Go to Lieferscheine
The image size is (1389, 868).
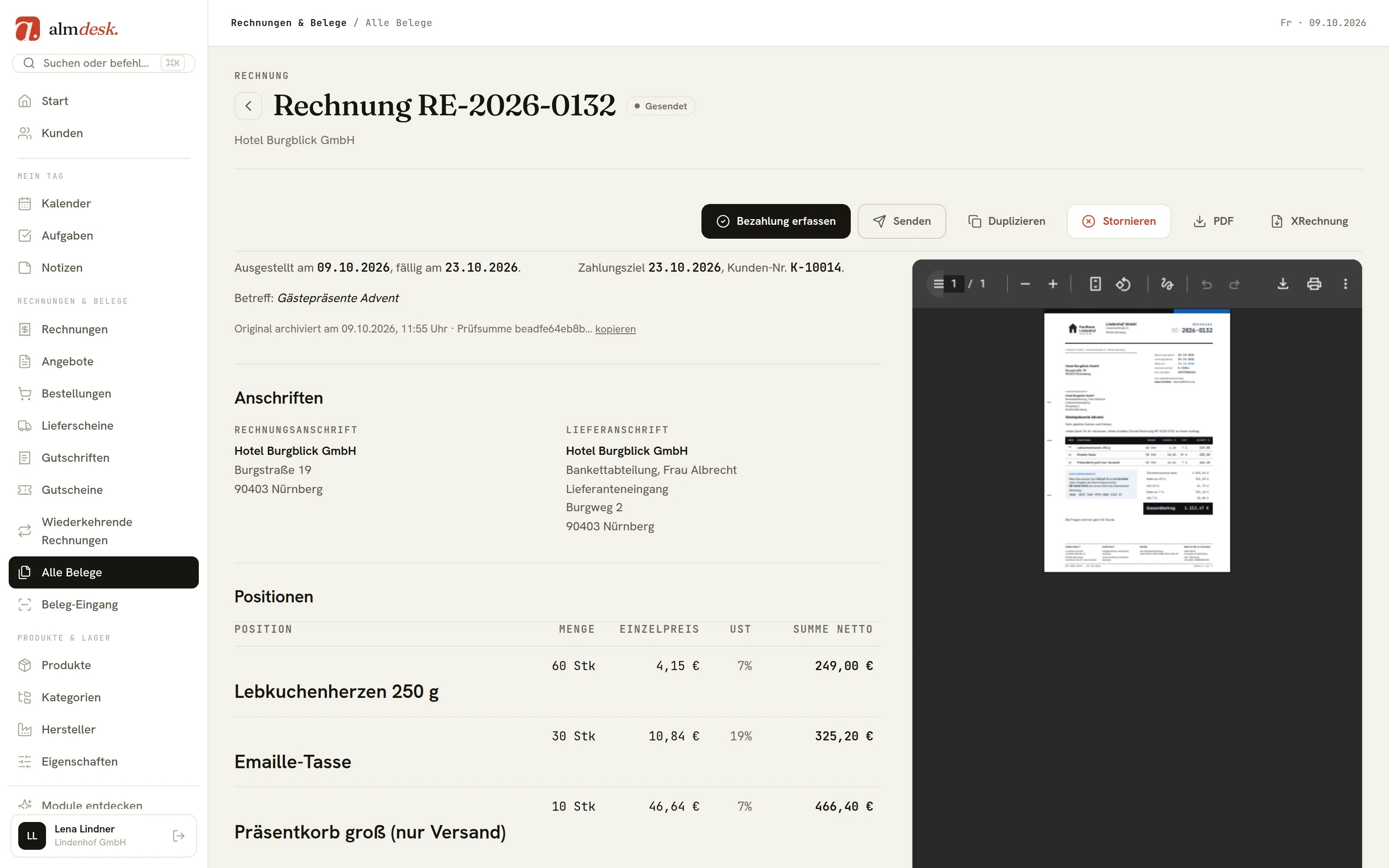click(103, 425)
